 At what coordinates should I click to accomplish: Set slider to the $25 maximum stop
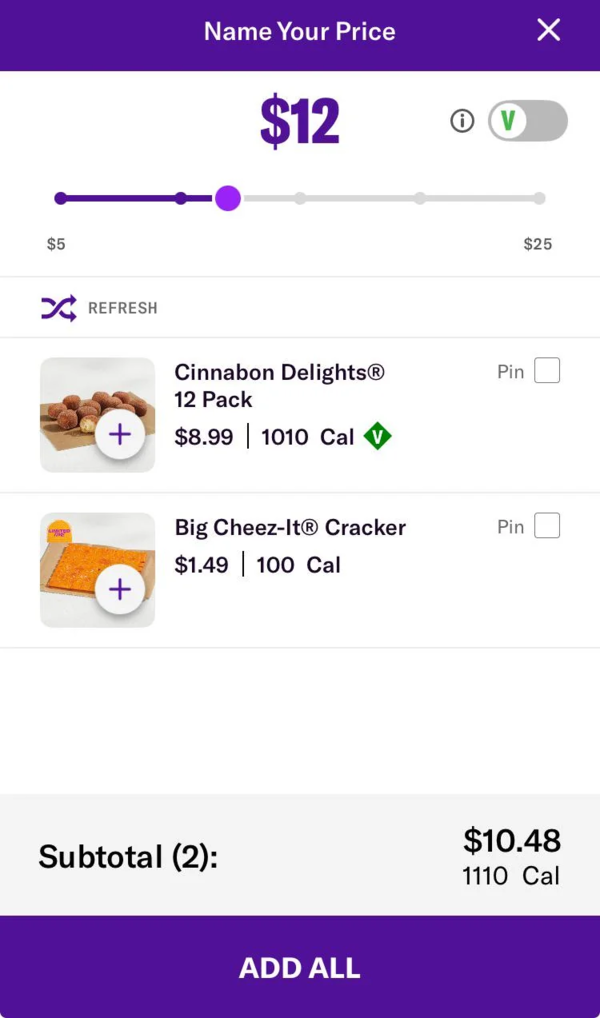pos(539,198)
